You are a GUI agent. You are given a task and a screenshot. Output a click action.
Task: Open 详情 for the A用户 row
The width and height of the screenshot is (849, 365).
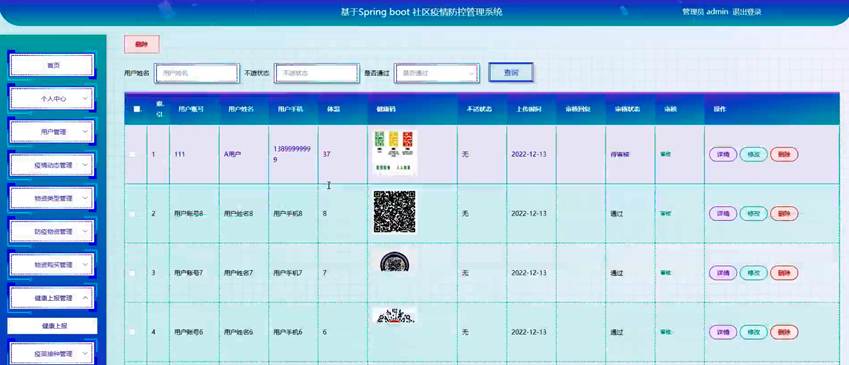pos(723,154)
